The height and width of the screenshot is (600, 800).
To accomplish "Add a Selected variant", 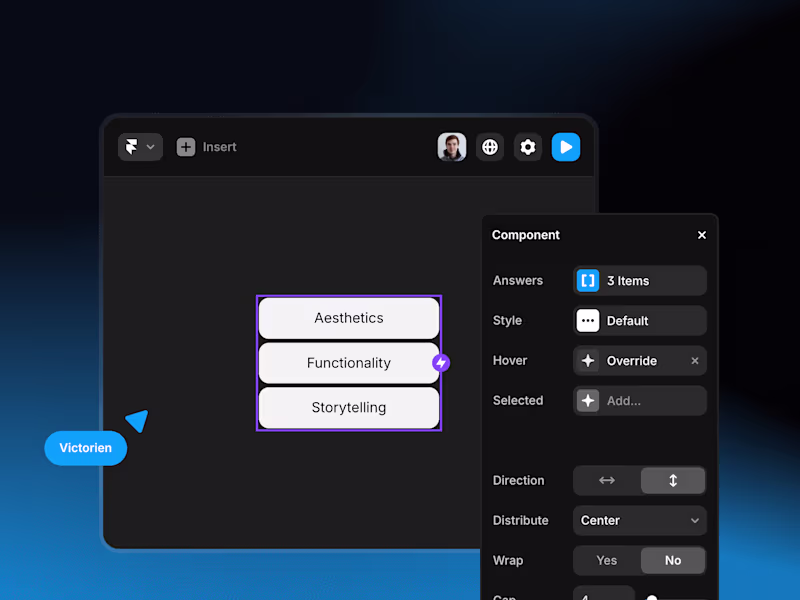I will (x=640, y=401).
